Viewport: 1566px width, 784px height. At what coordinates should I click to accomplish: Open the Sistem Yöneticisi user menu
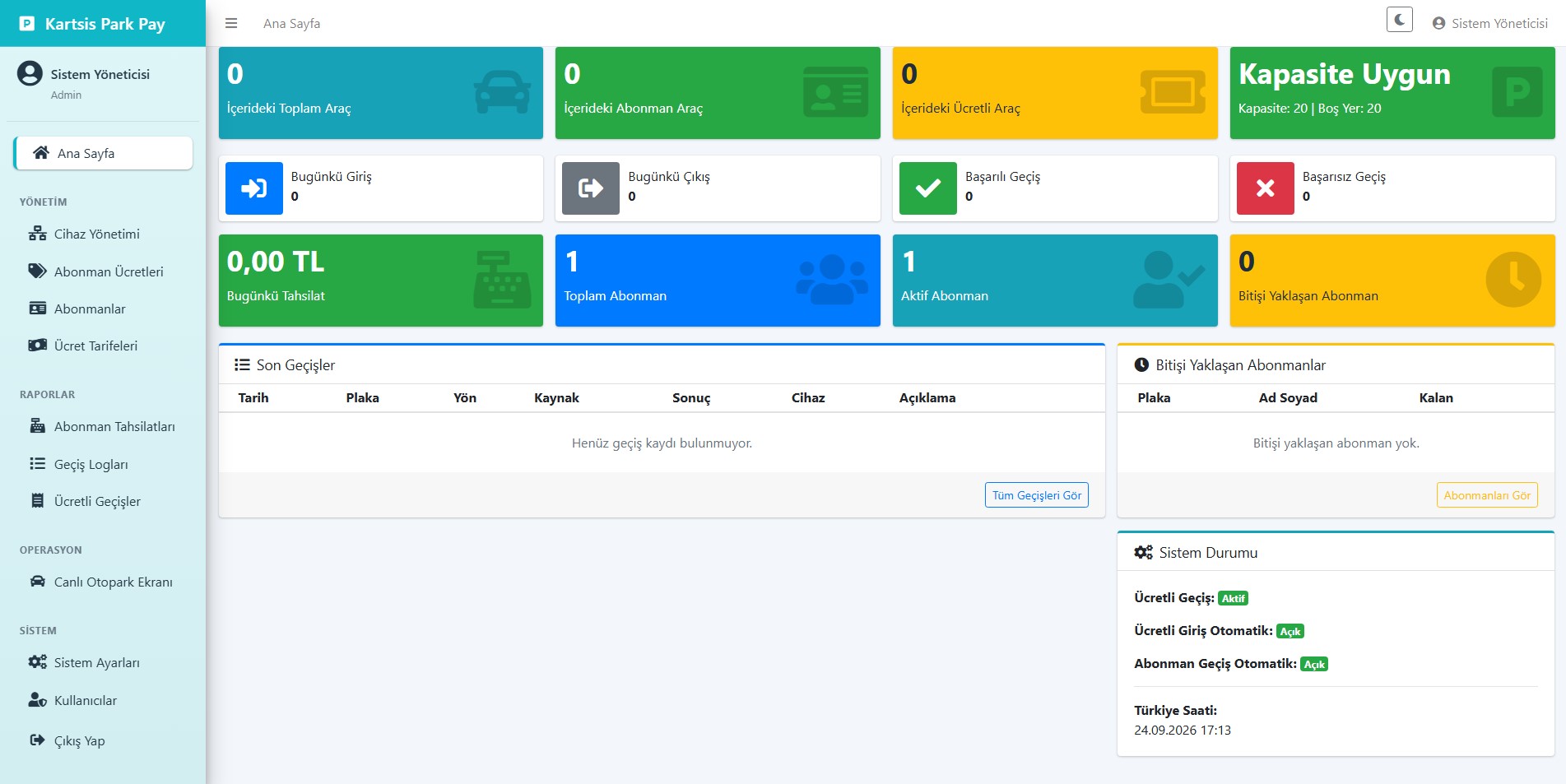coord(1490,23)
